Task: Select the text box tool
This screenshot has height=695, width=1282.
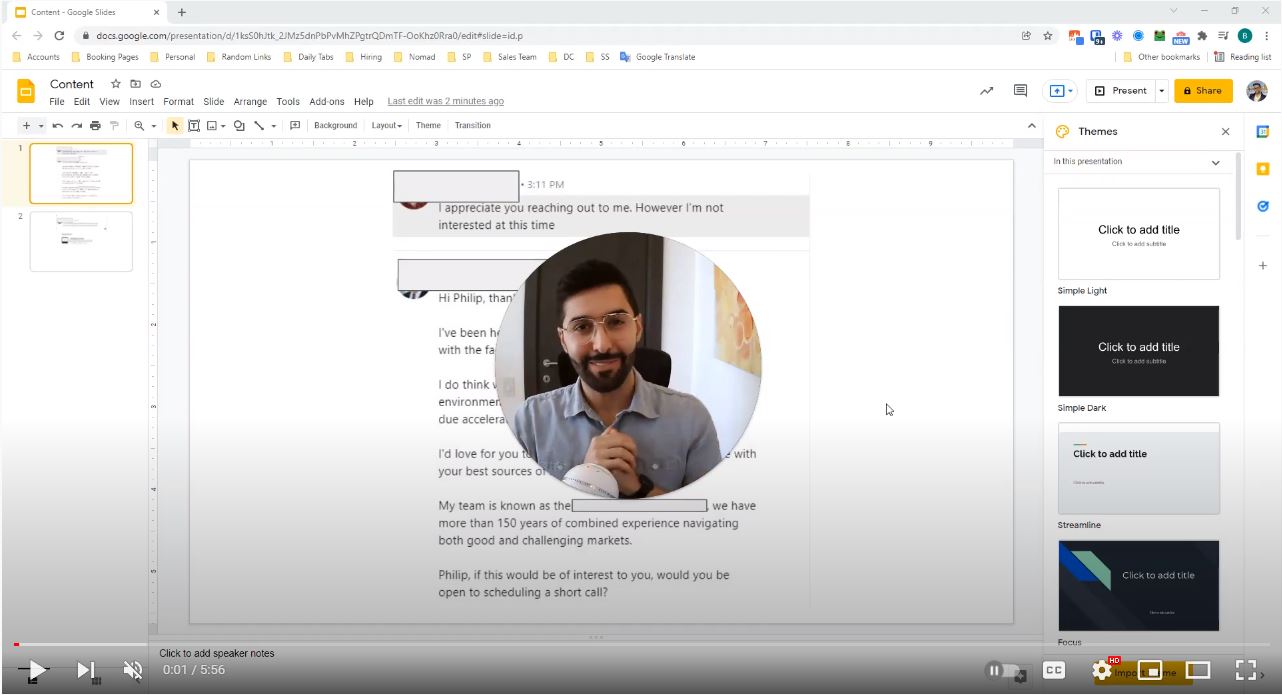Action: pyautogui.click(x=194, y=126)
